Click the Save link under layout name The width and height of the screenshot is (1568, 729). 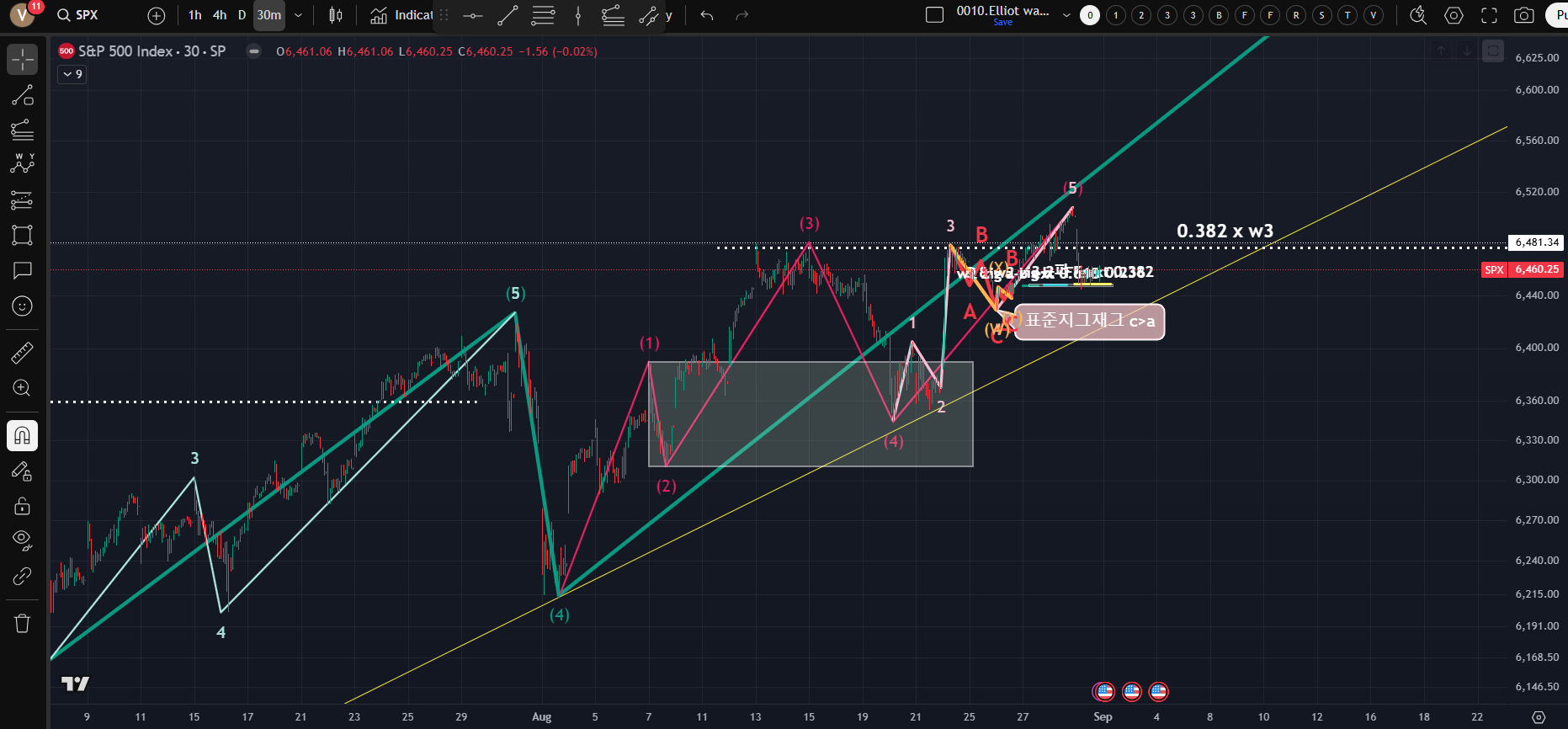coord(1002,23)
